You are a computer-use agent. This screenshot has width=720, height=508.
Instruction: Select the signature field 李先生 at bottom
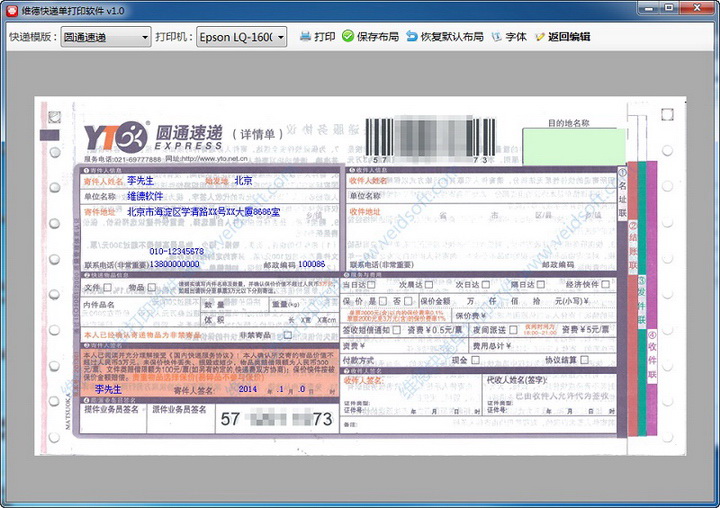(x=108, y=389)
